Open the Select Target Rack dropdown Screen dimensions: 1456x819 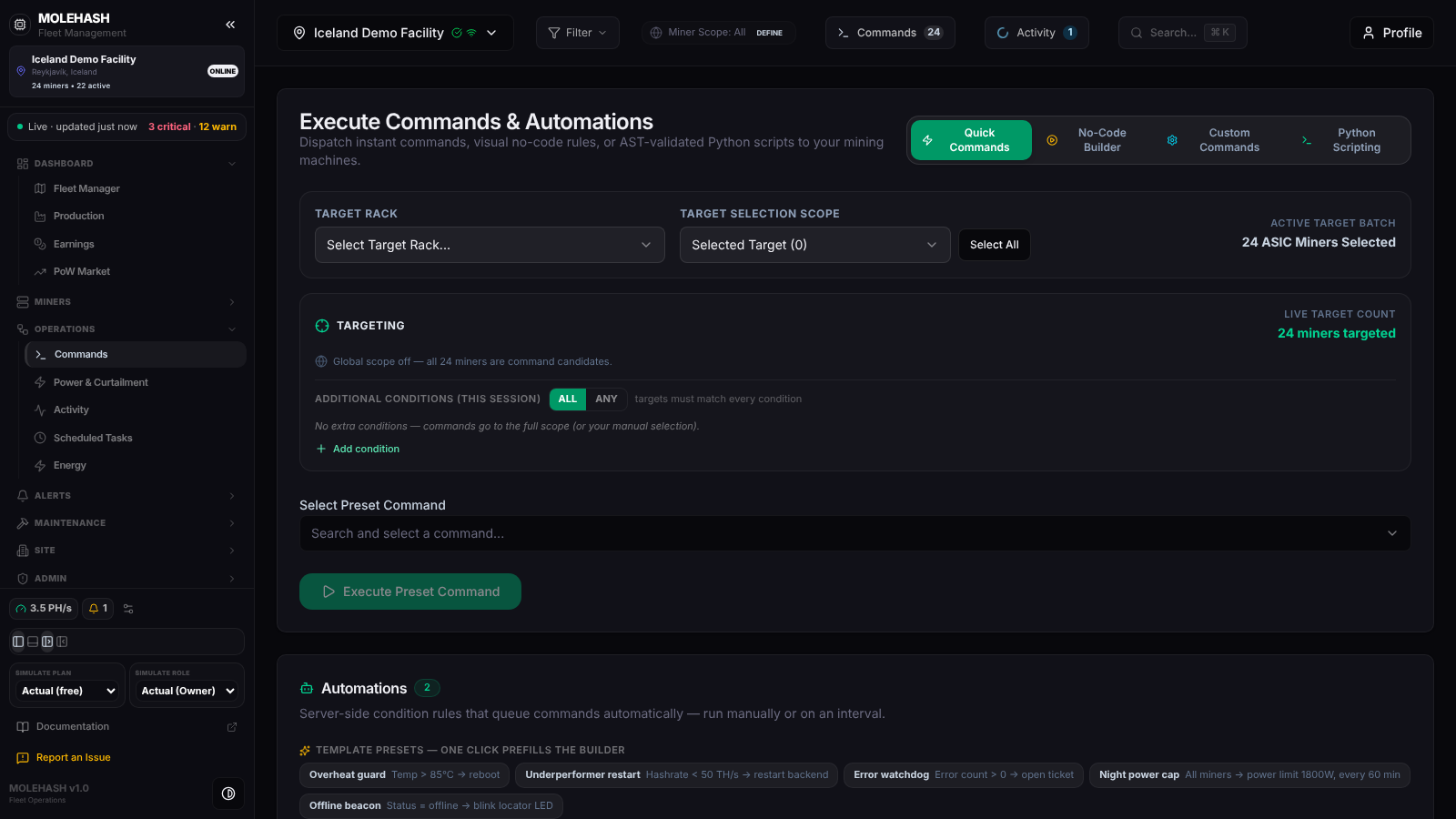(x=490, y=245)
